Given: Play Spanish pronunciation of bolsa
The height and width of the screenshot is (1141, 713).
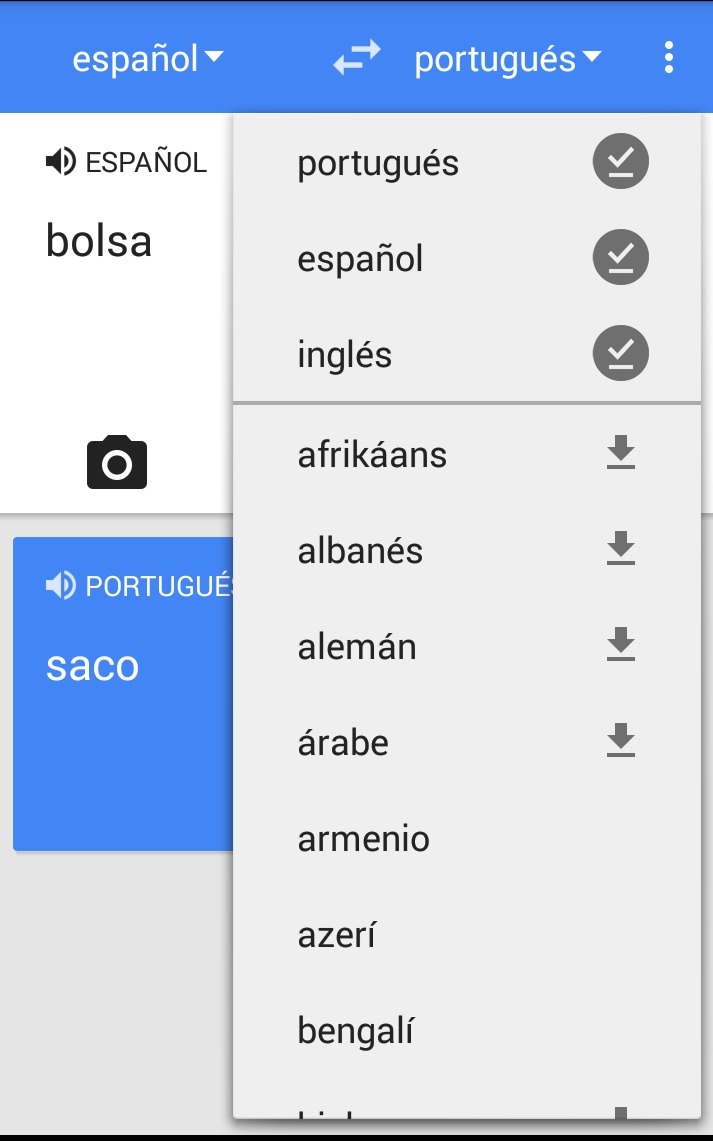Looking at the screenshot, I should [x=61, y=162].
